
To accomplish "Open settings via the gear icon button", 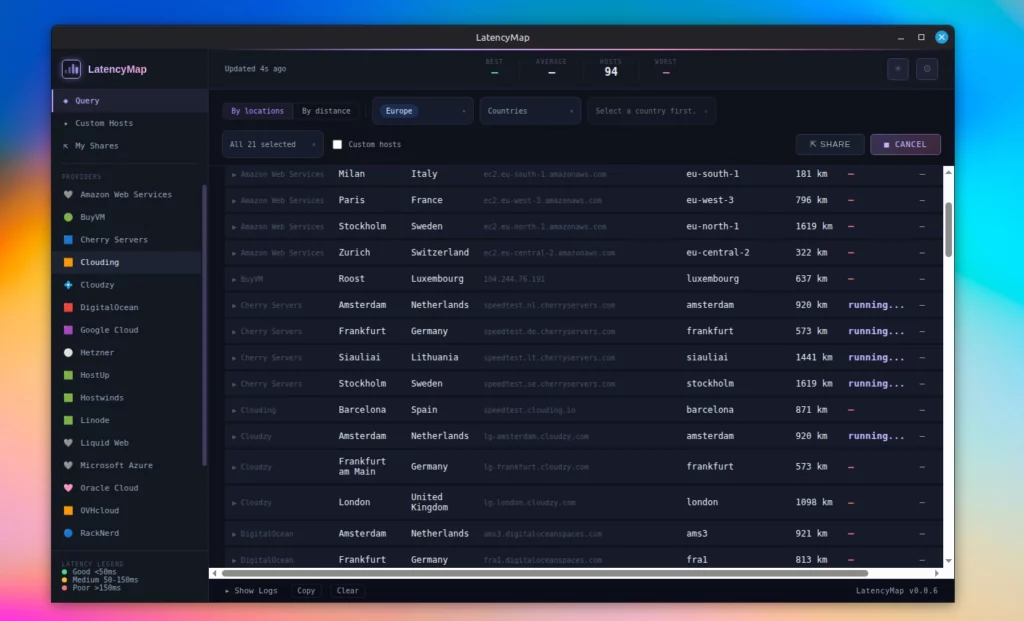I will coord(927,69).
